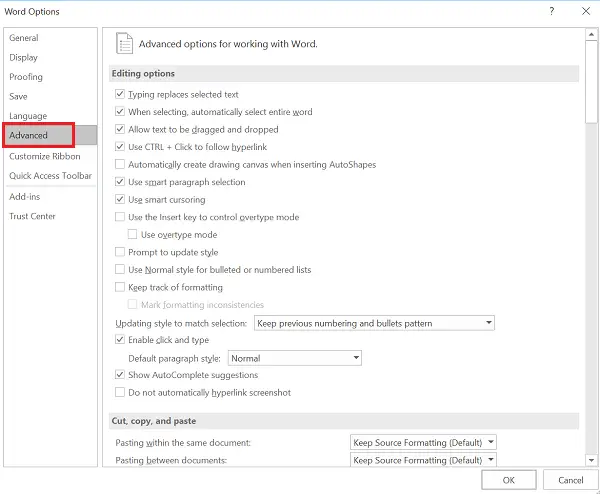Open the Trust Center category

click(33, 216)
